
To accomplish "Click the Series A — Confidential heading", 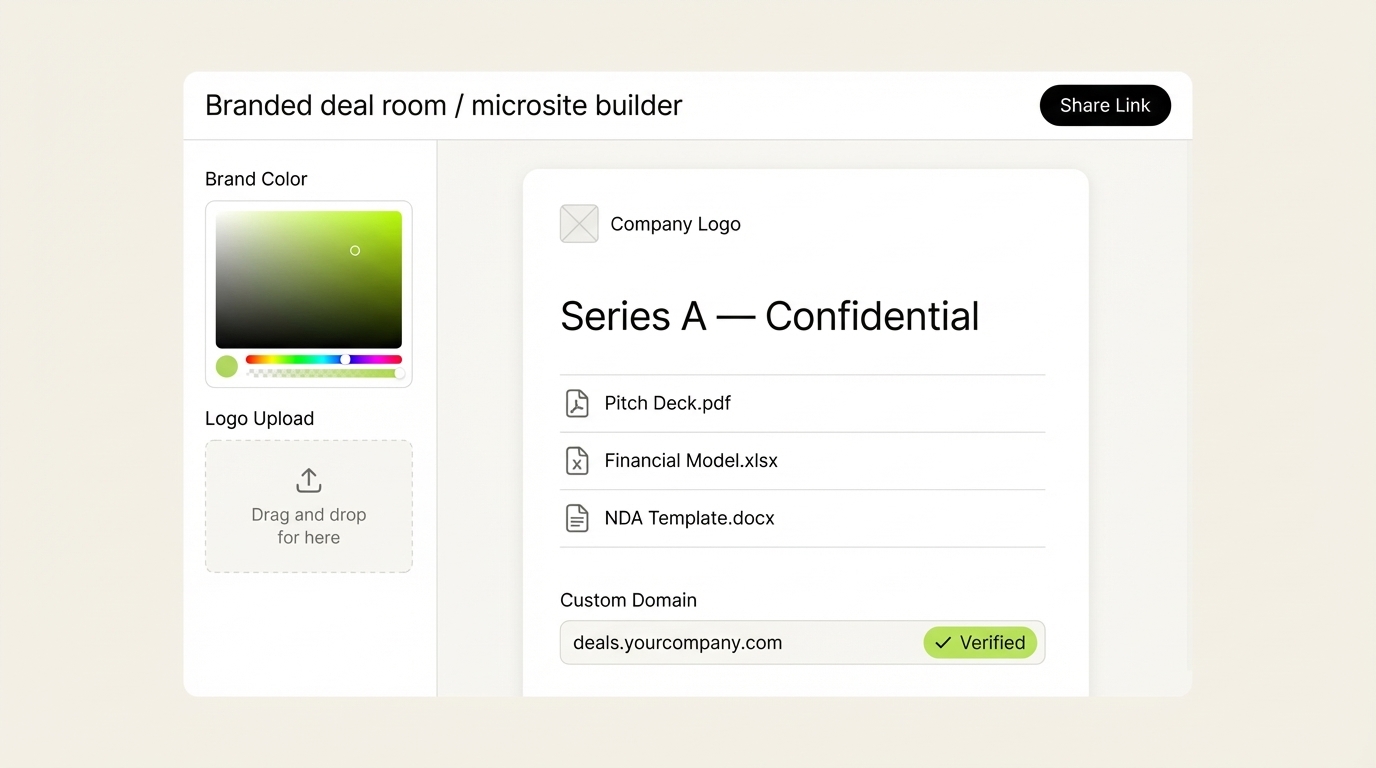I will tap(769, 315).
